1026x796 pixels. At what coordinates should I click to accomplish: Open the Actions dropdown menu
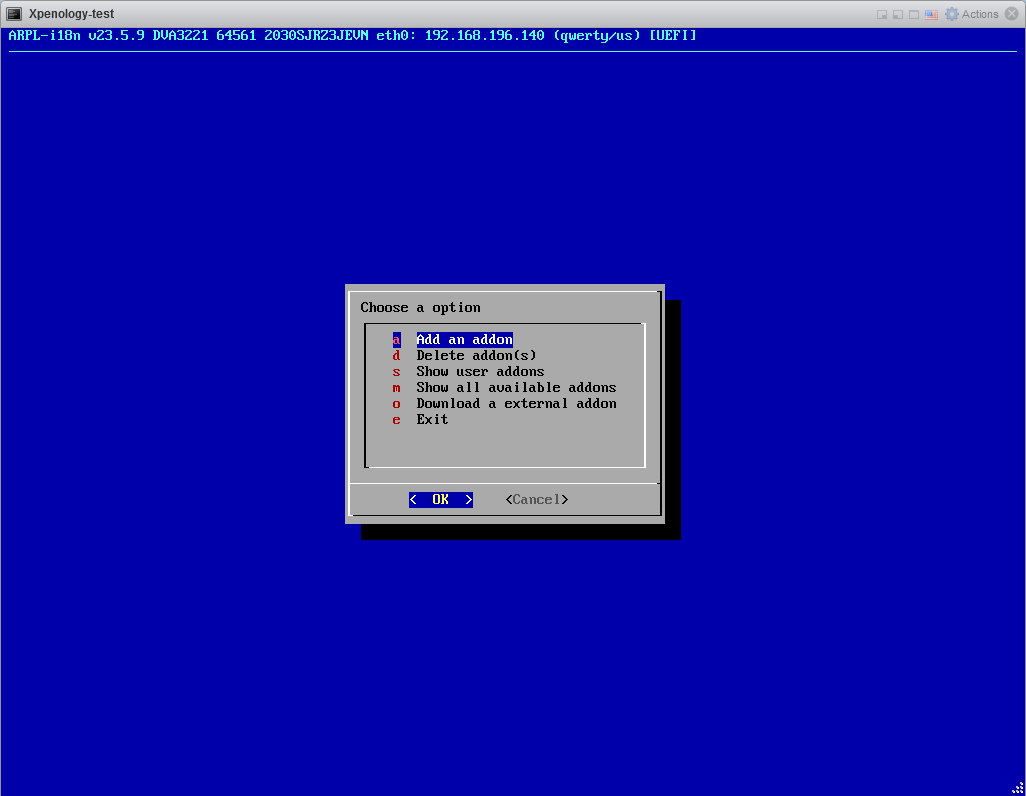979,14
